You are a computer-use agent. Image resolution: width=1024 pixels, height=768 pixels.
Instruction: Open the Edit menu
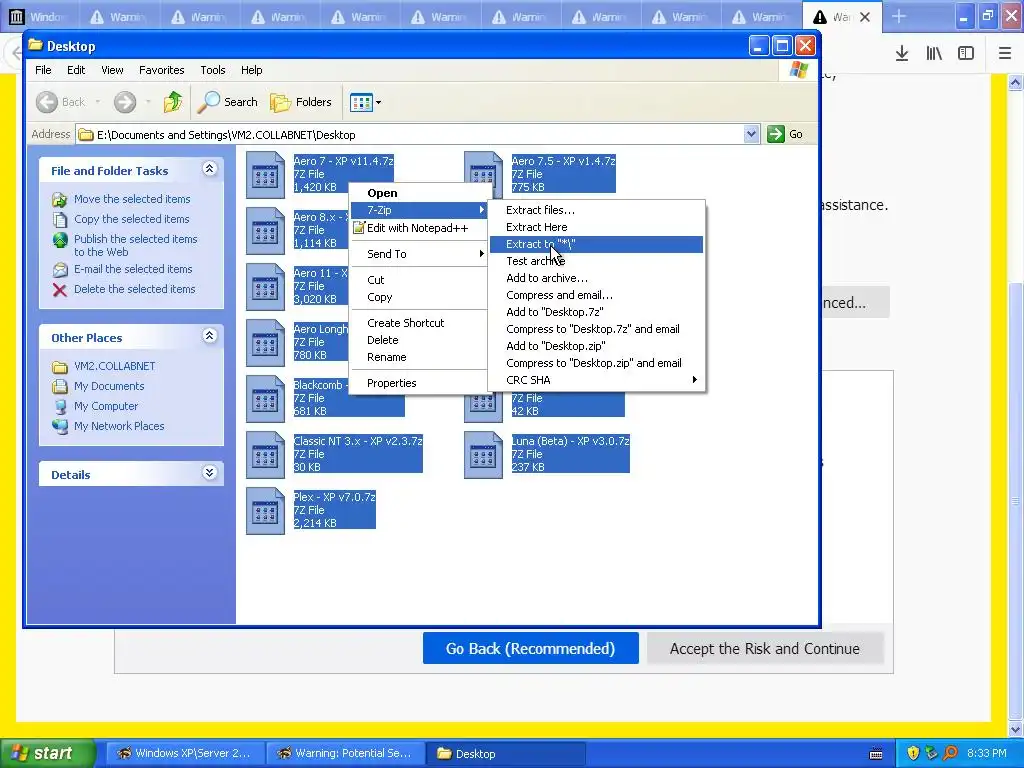click(76, 70)
